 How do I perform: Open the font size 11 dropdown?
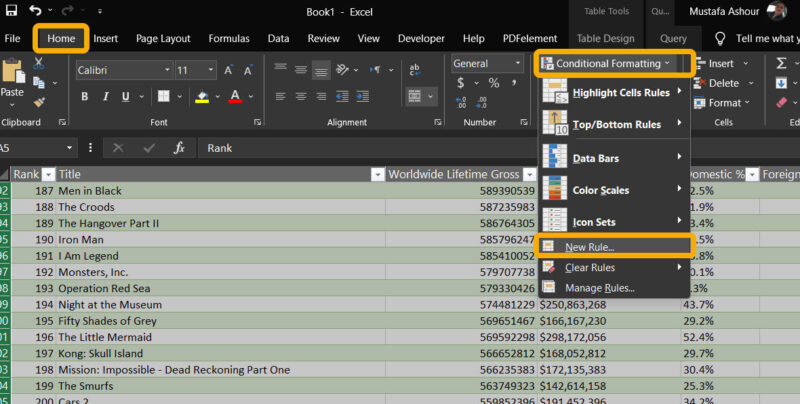pos(211,70)
